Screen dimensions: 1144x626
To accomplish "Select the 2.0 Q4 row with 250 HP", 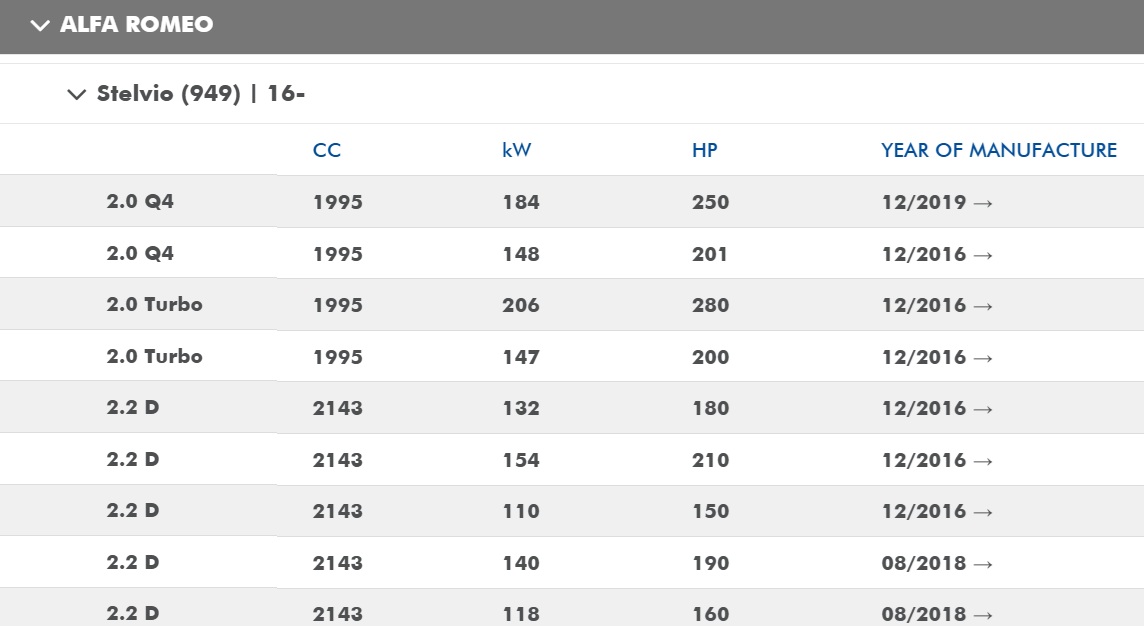I will click(140, 202).
